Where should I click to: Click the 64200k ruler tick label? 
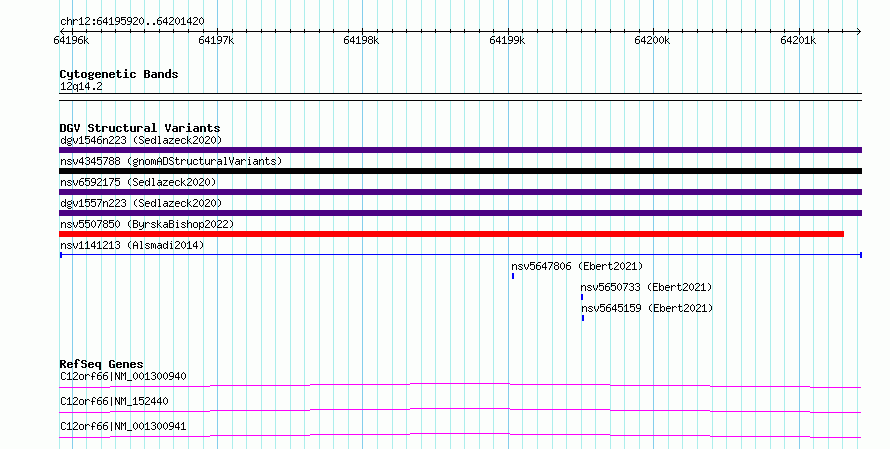tap(652, 40)
